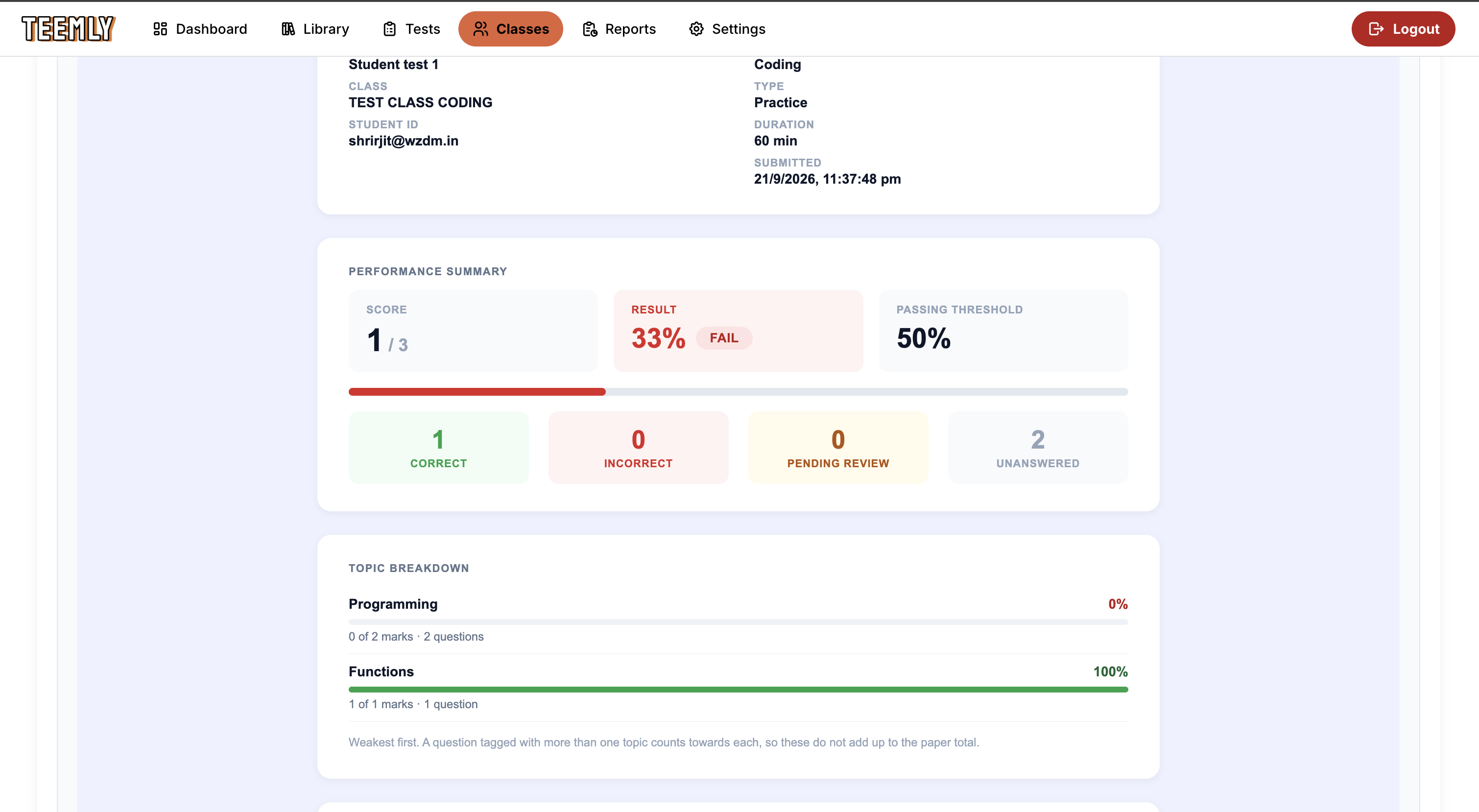This screenshot has width=1479, height=812.
Task: Click '1 of 1 marks · 1 question'
Action: pyautogui.click(x=413, y=704)
